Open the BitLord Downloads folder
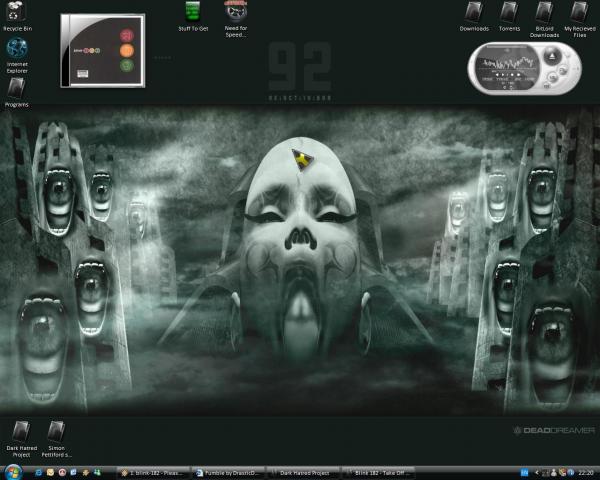 (x=544, y=19)
